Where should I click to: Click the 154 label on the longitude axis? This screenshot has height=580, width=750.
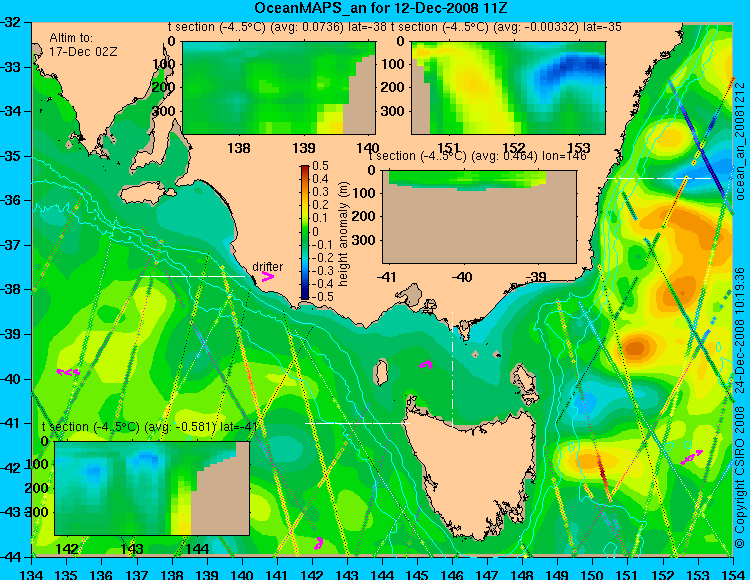point(733,574)
